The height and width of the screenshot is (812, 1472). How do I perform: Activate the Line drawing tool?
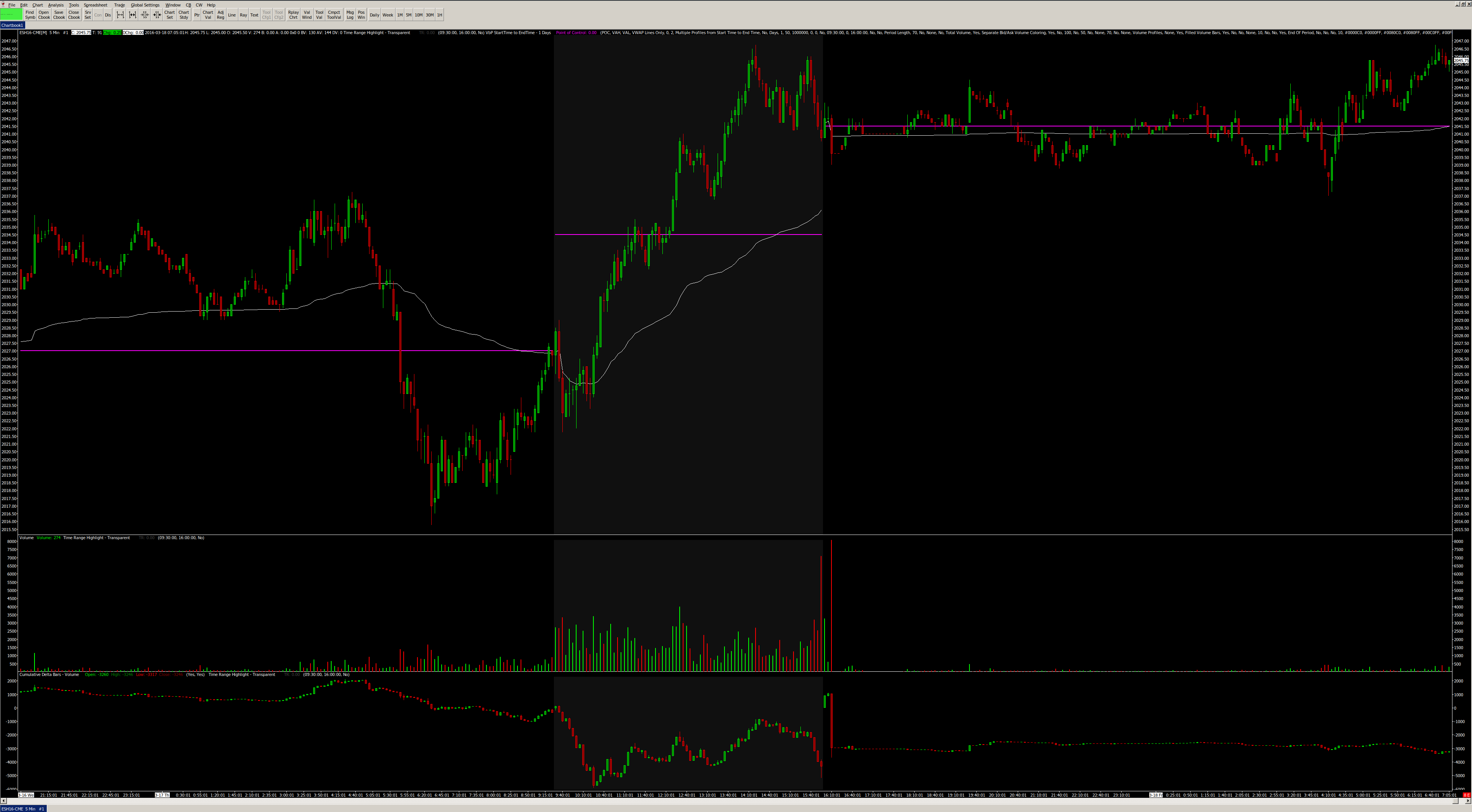[x=232, y=15]
